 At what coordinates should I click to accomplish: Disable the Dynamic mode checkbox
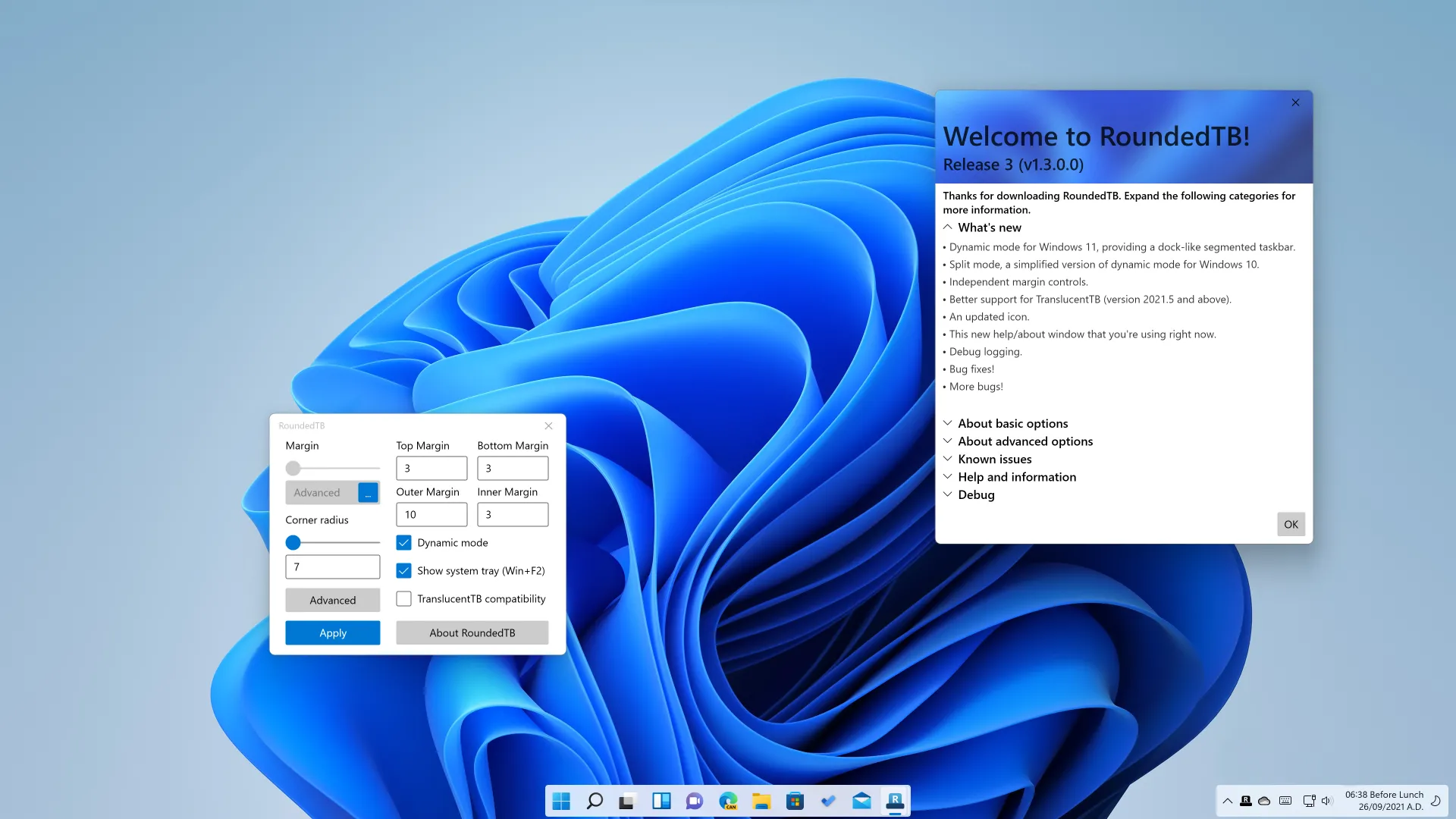click(x=403, y=543)
